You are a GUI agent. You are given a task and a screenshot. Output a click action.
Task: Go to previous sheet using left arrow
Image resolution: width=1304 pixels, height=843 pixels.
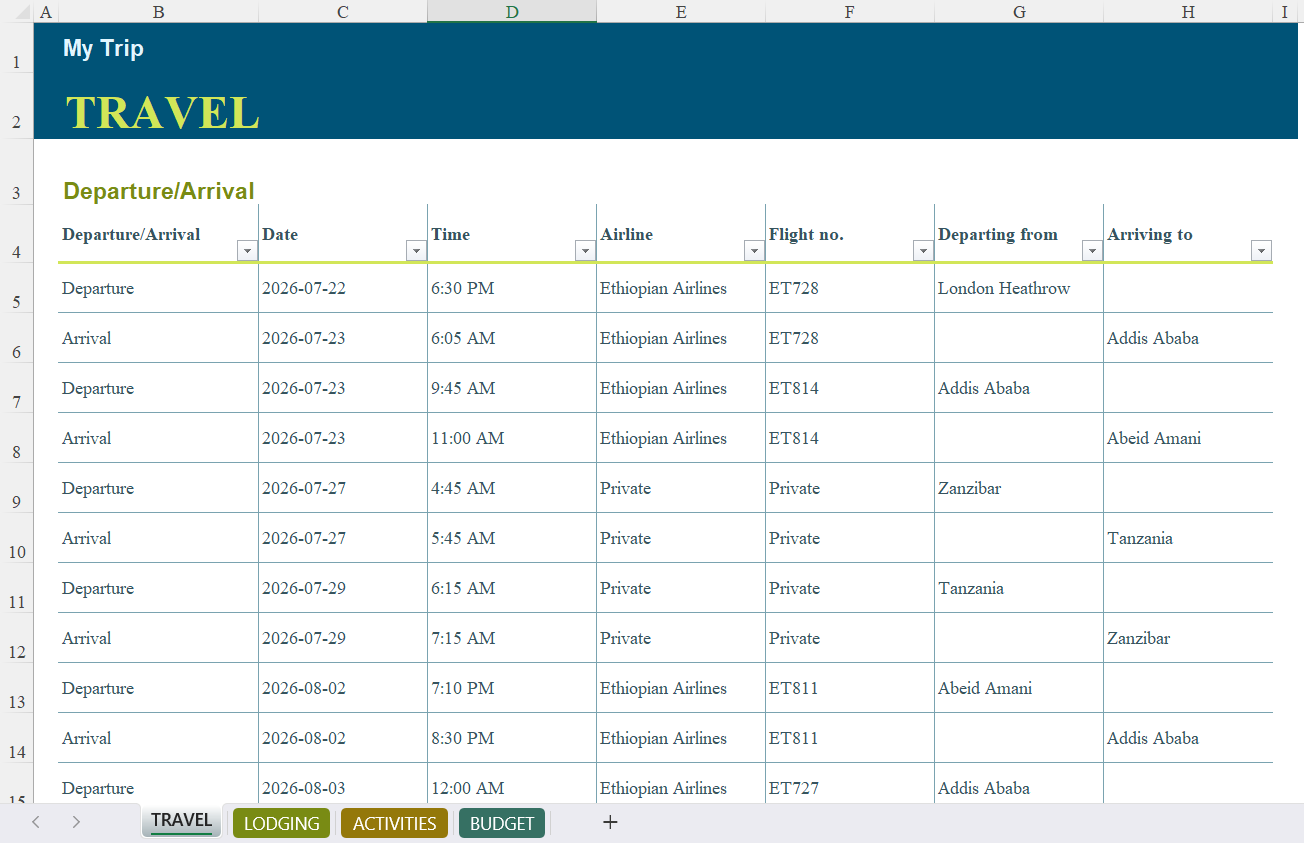click(36, 822)
